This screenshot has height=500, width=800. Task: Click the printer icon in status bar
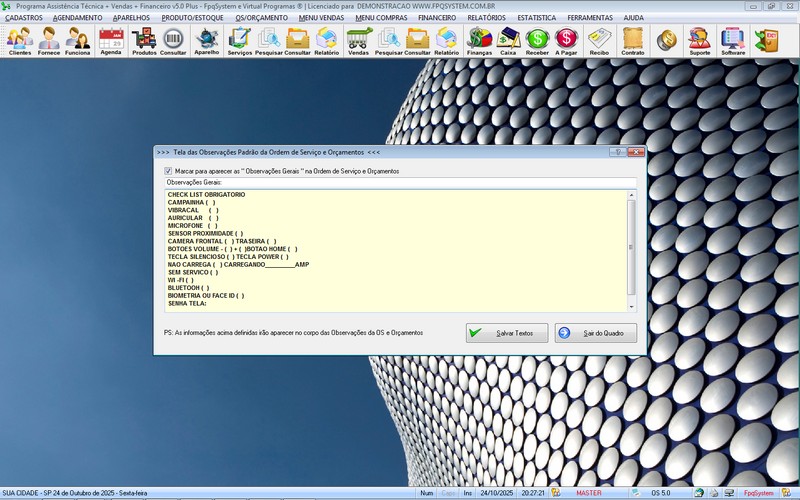point(714,493)
